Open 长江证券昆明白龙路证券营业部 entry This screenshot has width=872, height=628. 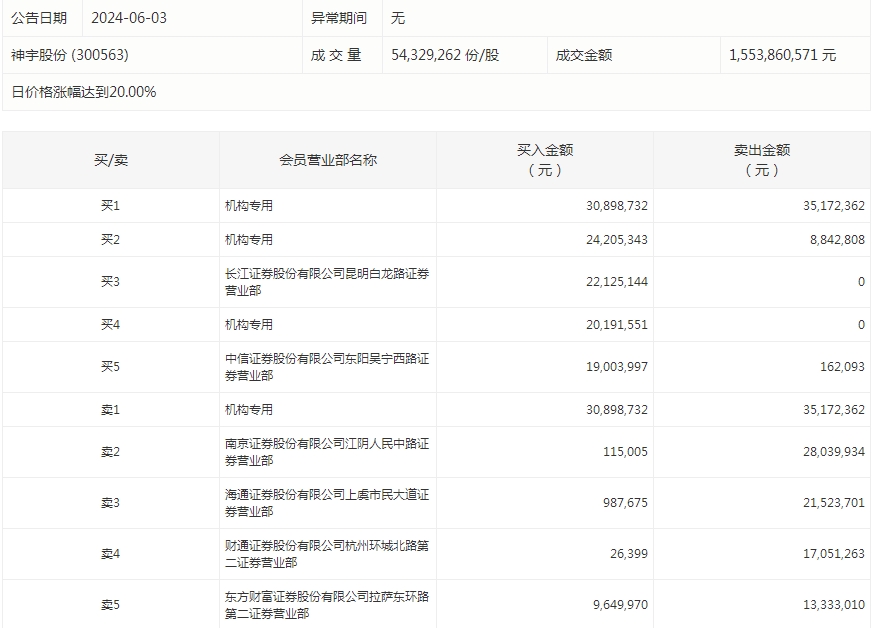click(x=327, y=282)
